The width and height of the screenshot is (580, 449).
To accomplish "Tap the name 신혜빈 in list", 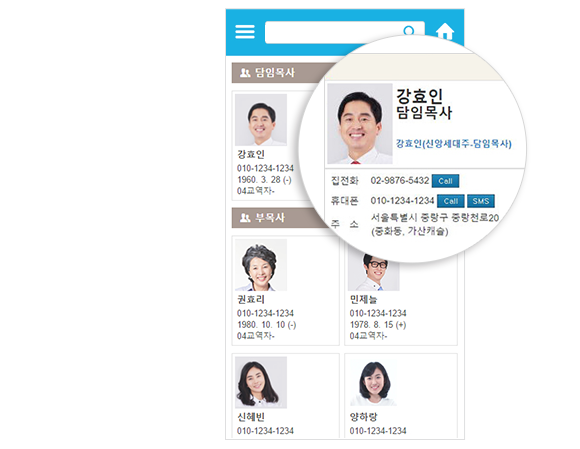I will [250, 417].
